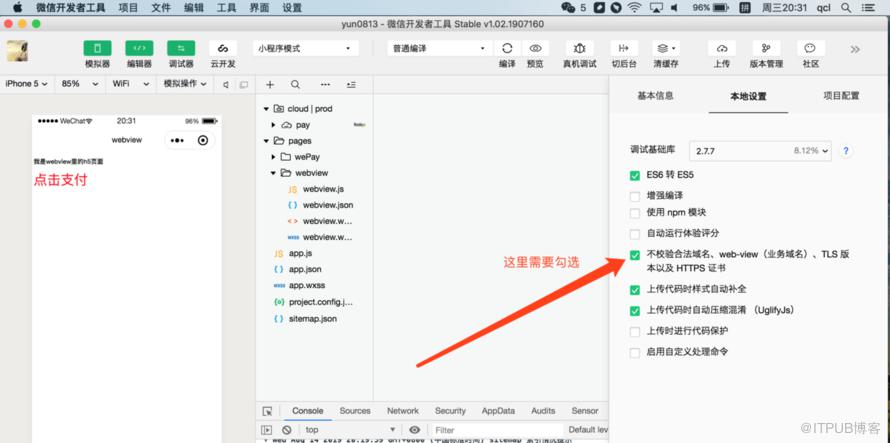Click the mini program capsule menu dots
This screenshot has height=443, width=890.
[177, 140]
